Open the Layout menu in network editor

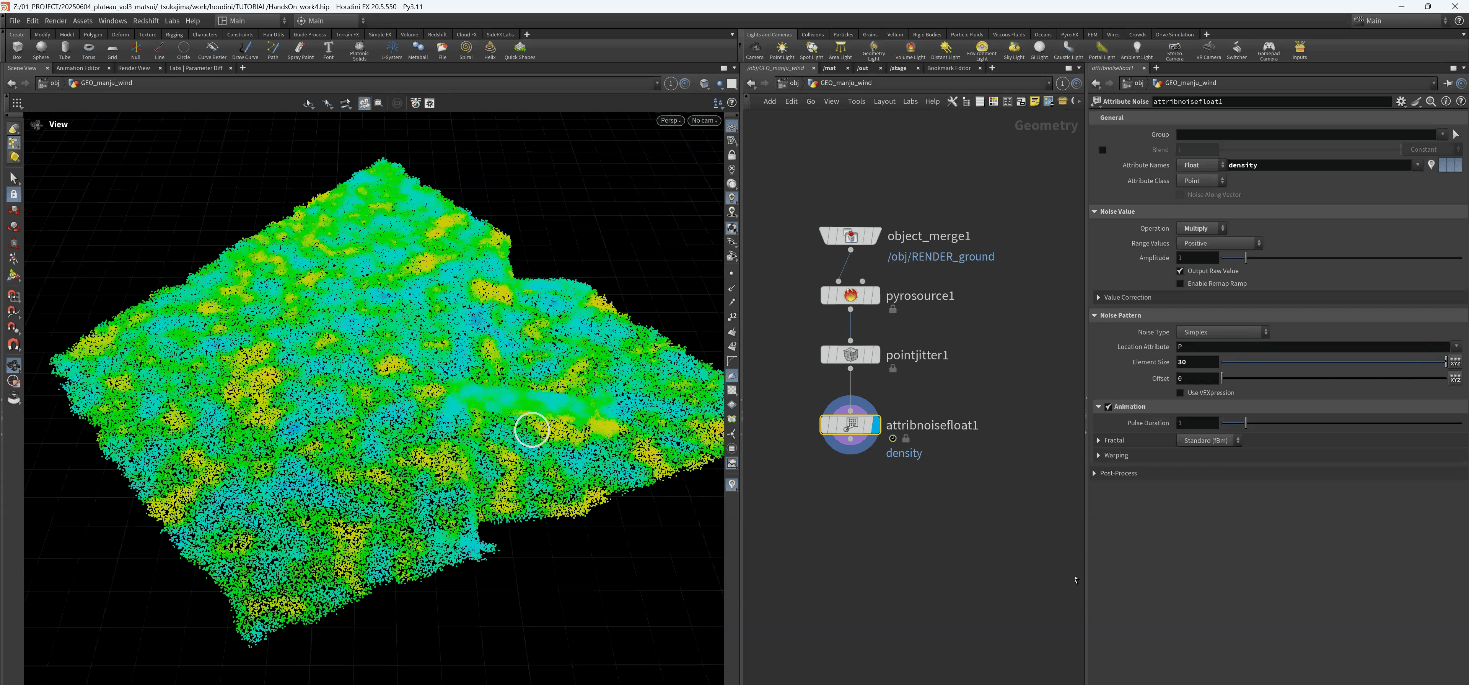884,102
